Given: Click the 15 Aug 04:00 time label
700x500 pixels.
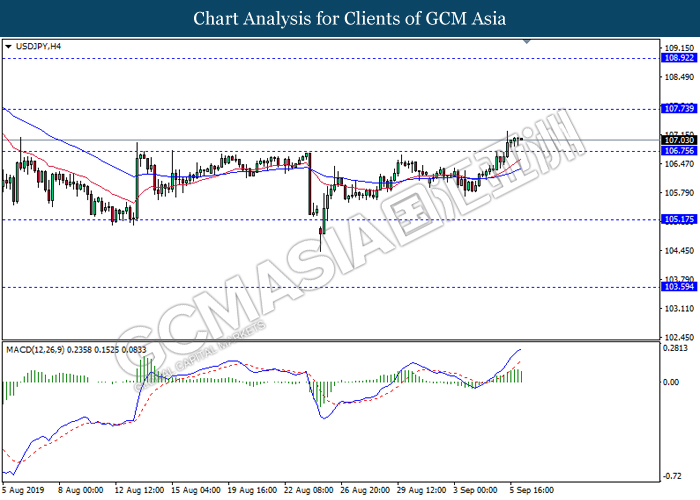Looking at the screenshot, I should coord(196,490).
